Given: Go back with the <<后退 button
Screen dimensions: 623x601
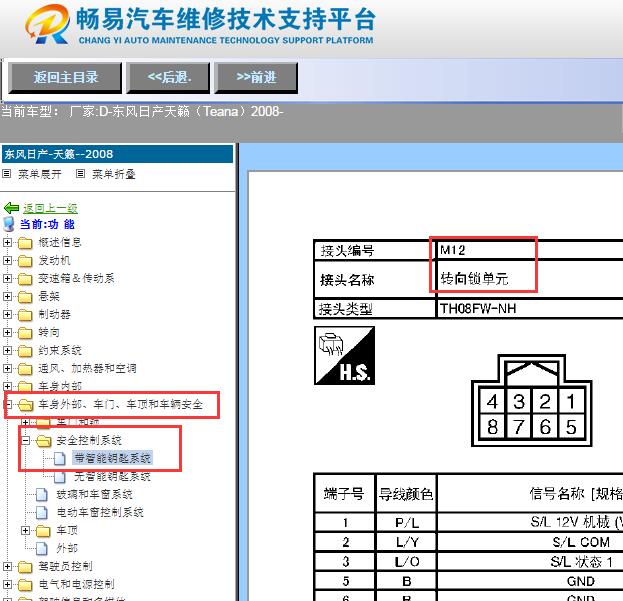Looking at the screenshot, I should (168, 77).
